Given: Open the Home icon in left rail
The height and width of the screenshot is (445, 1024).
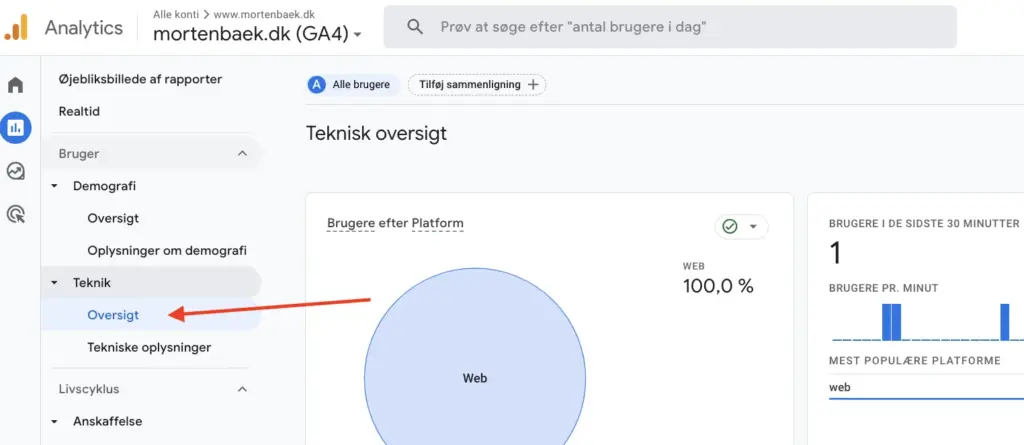Looking at the screenshot, I should (x=16, y=85).
